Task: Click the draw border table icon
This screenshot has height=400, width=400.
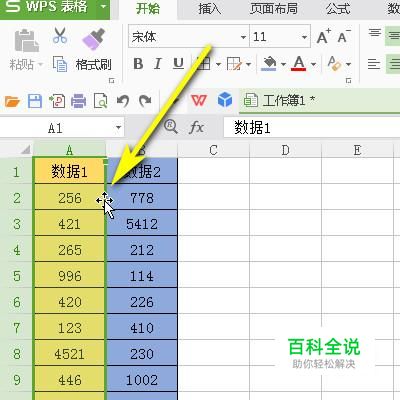Action: (234, 64)
